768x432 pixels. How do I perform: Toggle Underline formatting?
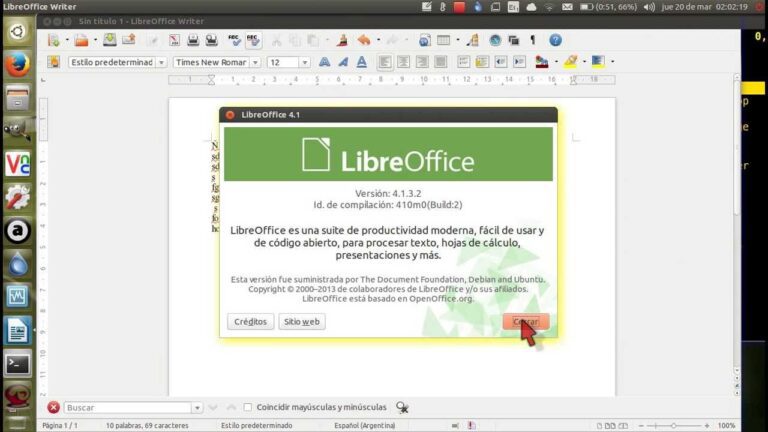(361, 62)
